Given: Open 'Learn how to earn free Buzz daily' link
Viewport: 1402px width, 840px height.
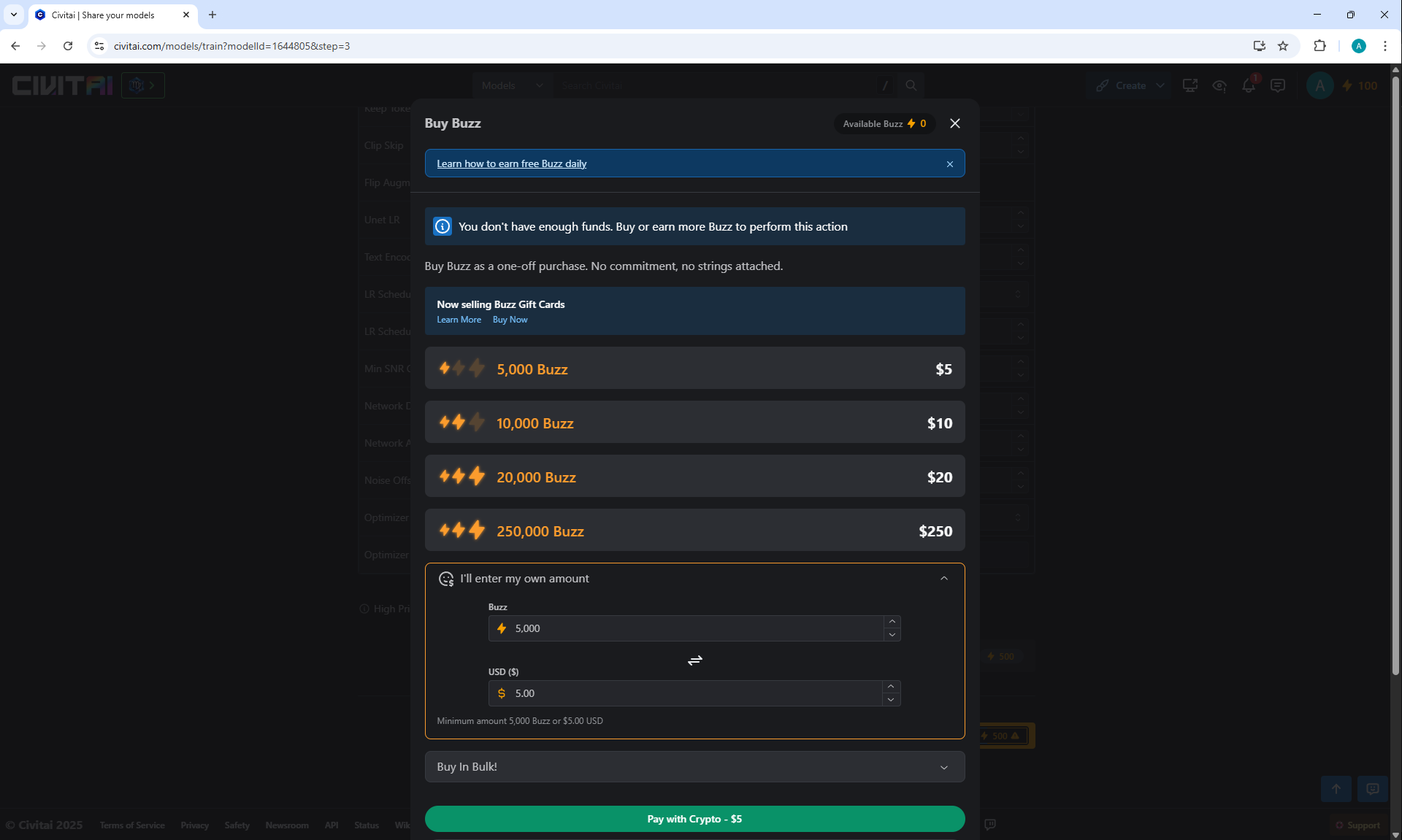Looking at the screenshot, I should (x=511, y=163).
